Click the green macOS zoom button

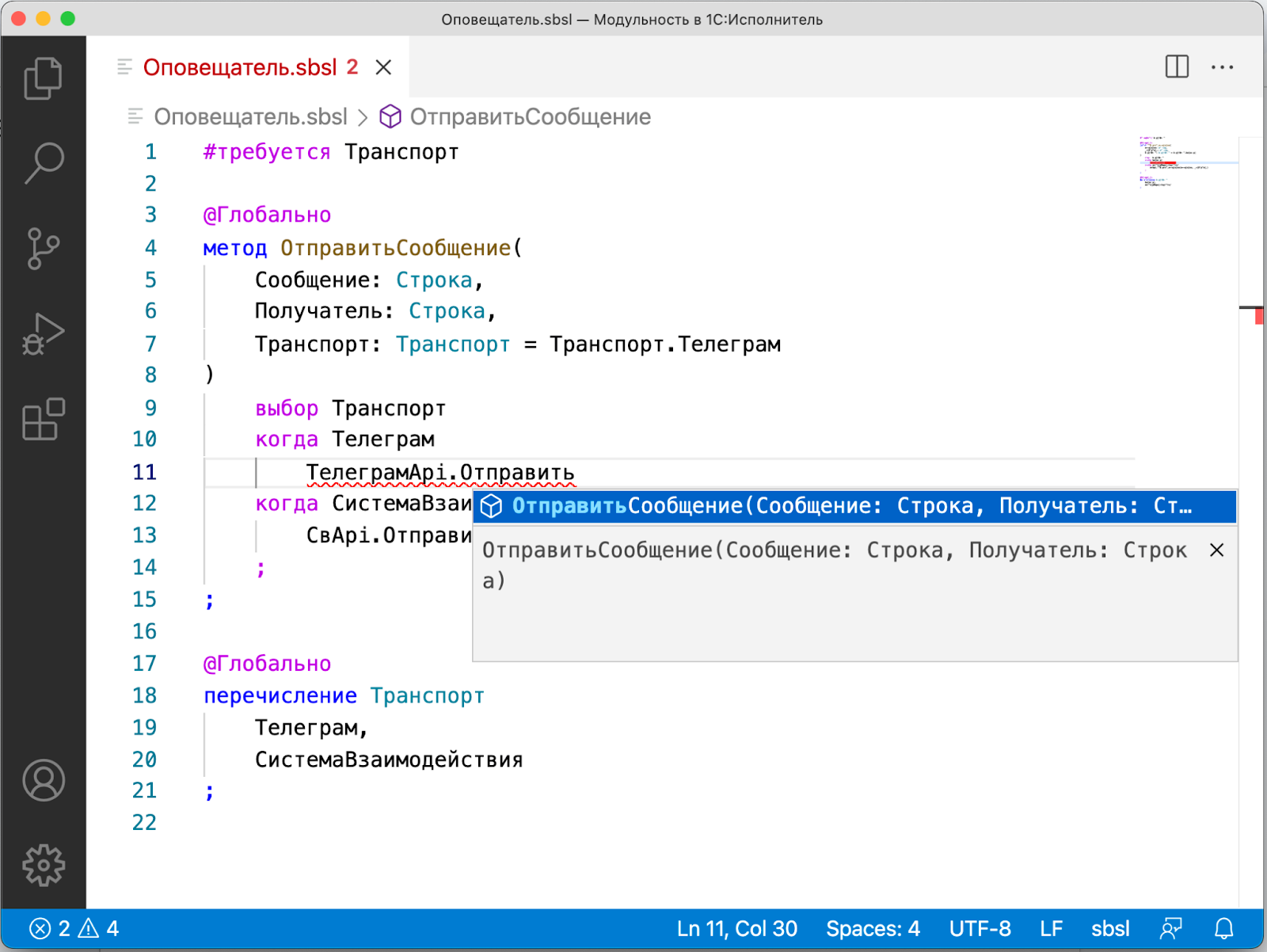tap(68, 18)
